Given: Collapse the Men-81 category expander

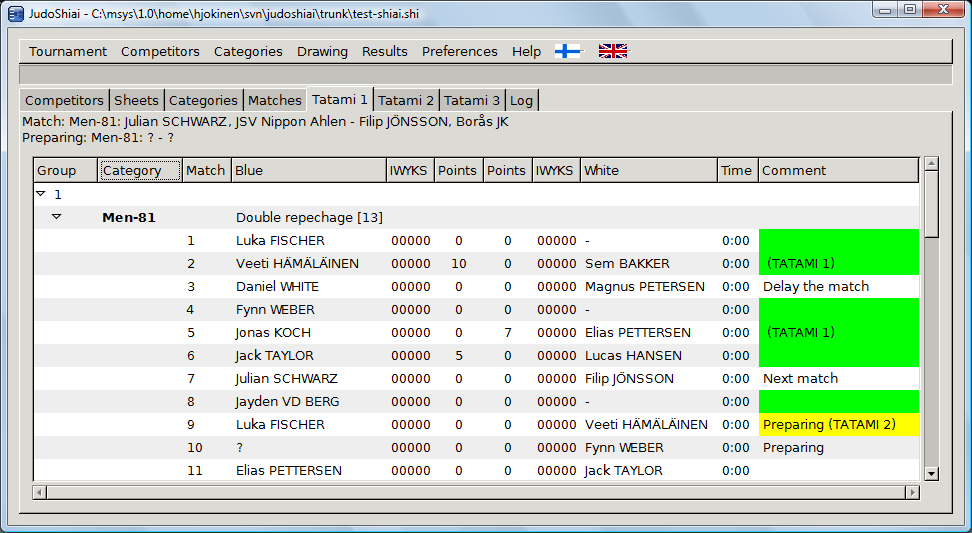Looking at the screenshot, I should [x=57, y=217].
